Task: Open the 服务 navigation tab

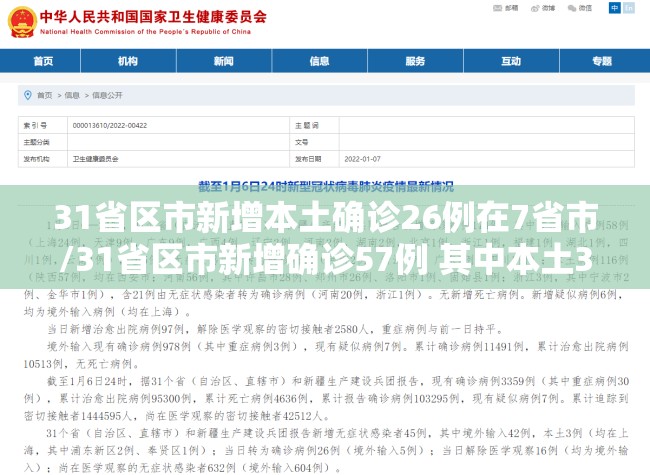Action: [415, 61]
